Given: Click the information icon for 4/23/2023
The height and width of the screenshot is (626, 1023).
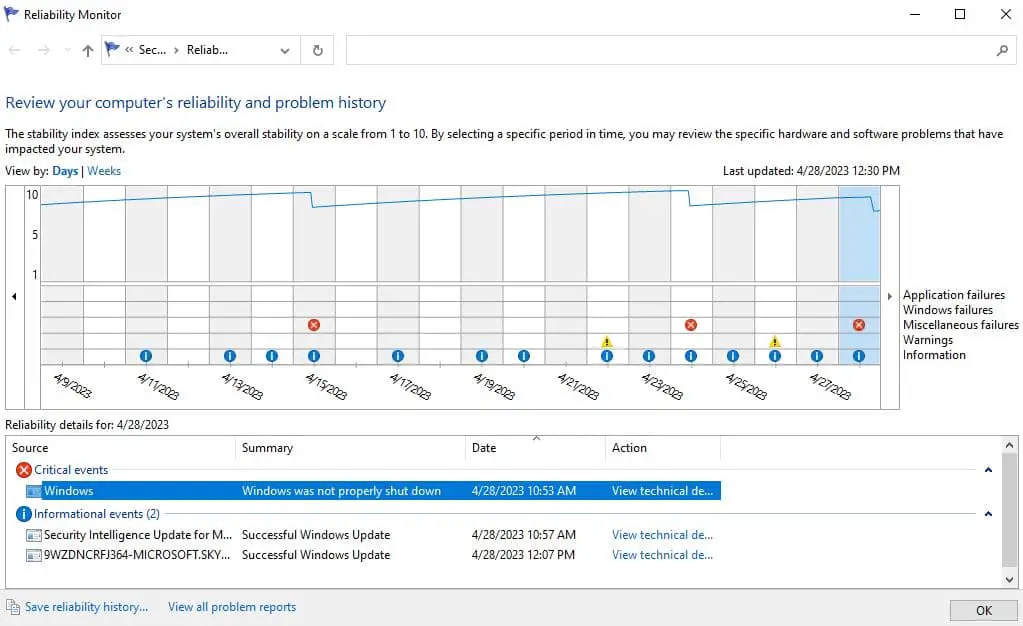Looking at the screenshot, I should coord(649,356).
